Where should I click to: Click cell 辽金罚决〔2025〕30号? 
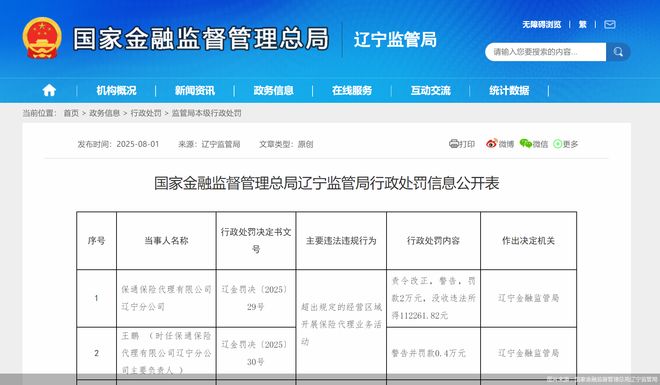pos(256,353)
